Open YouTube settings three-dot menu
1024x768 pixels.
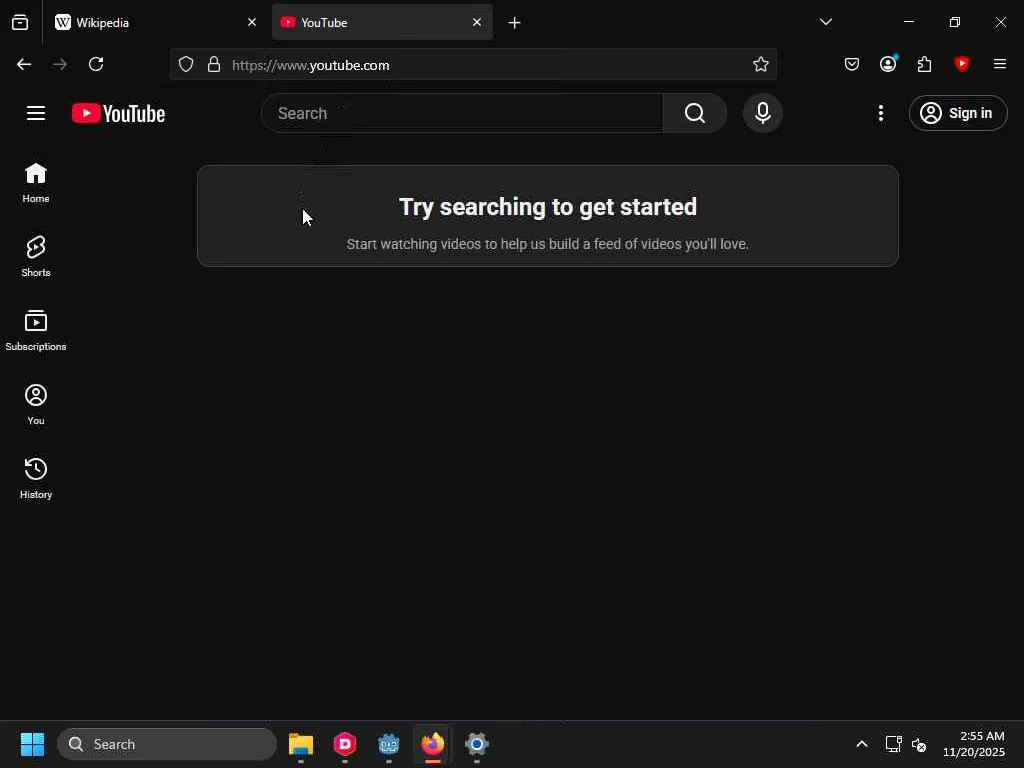click(880, 113)
